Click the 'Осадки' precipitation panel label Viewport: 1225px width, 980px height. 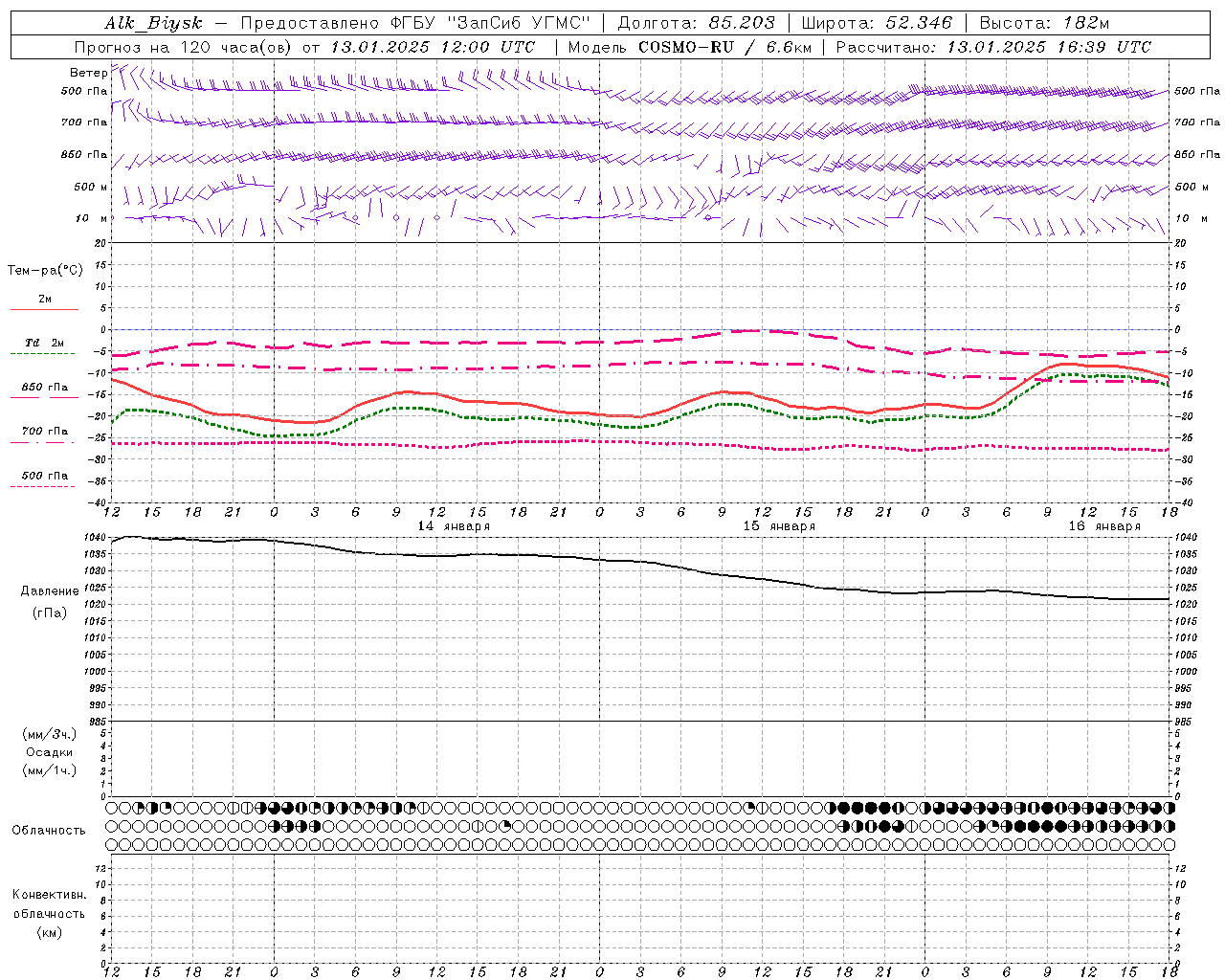coord(50,752)
